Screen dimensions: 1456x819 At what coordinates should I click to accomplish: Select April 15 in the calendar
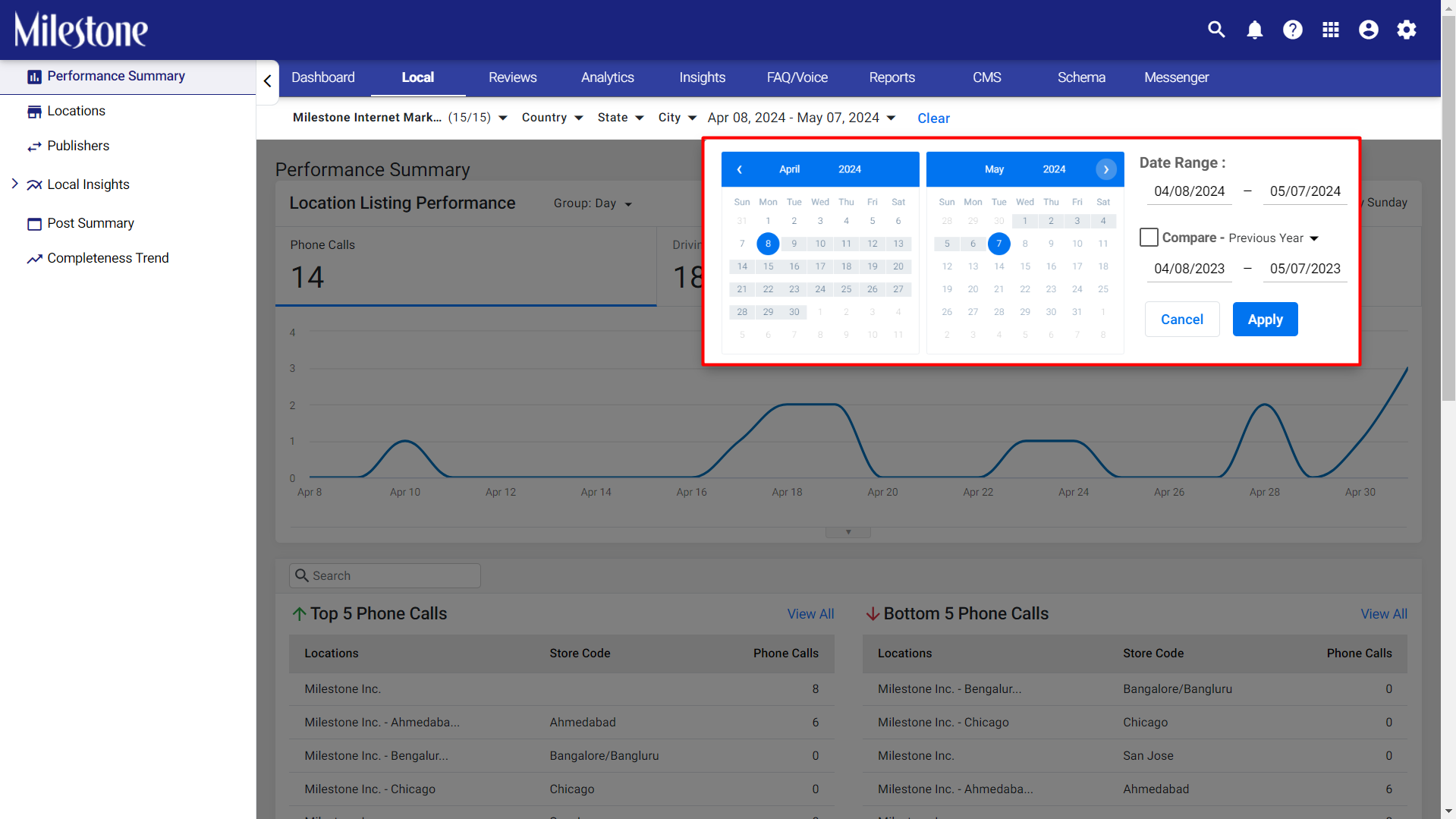tap(768, 266)
